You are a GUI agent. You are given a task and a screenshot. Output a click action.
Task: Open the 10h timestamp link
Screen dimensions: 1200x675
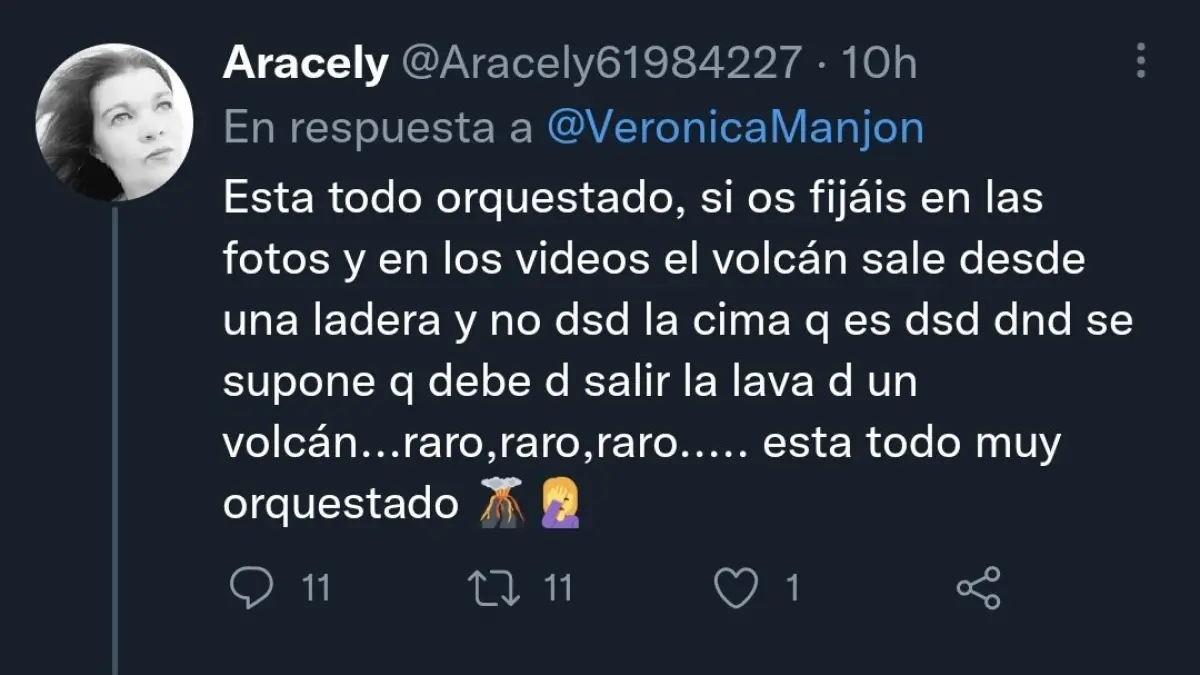[879, 64]
